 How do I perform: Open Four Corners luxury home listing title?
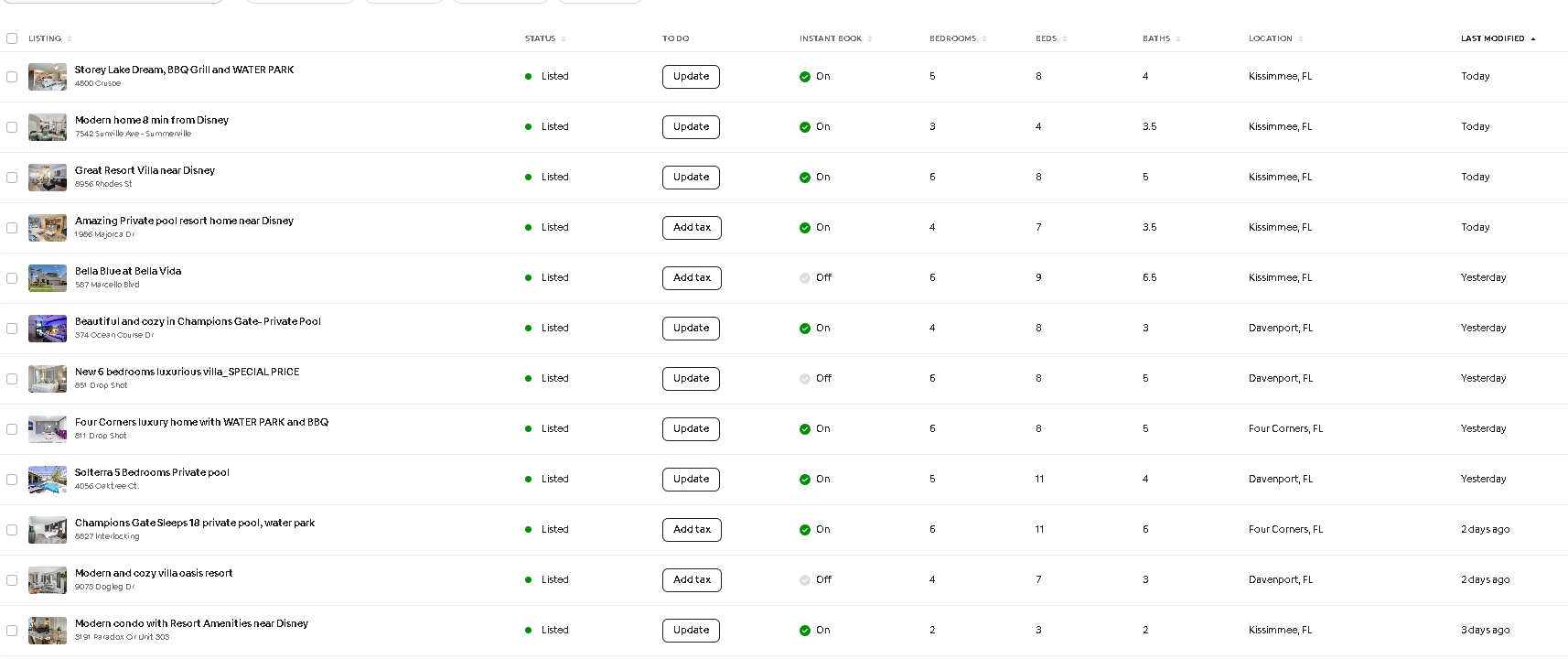(201, 422)
